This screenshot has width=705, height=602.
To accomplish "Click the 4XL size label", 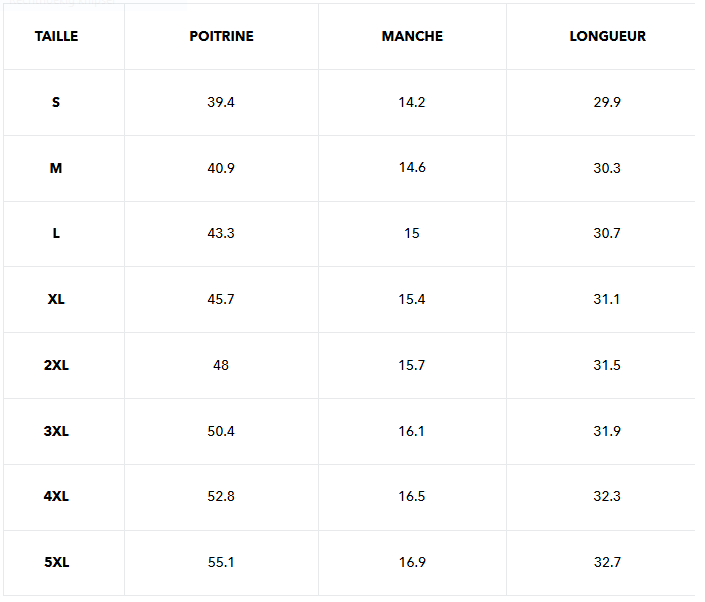I will pos(56,496).
